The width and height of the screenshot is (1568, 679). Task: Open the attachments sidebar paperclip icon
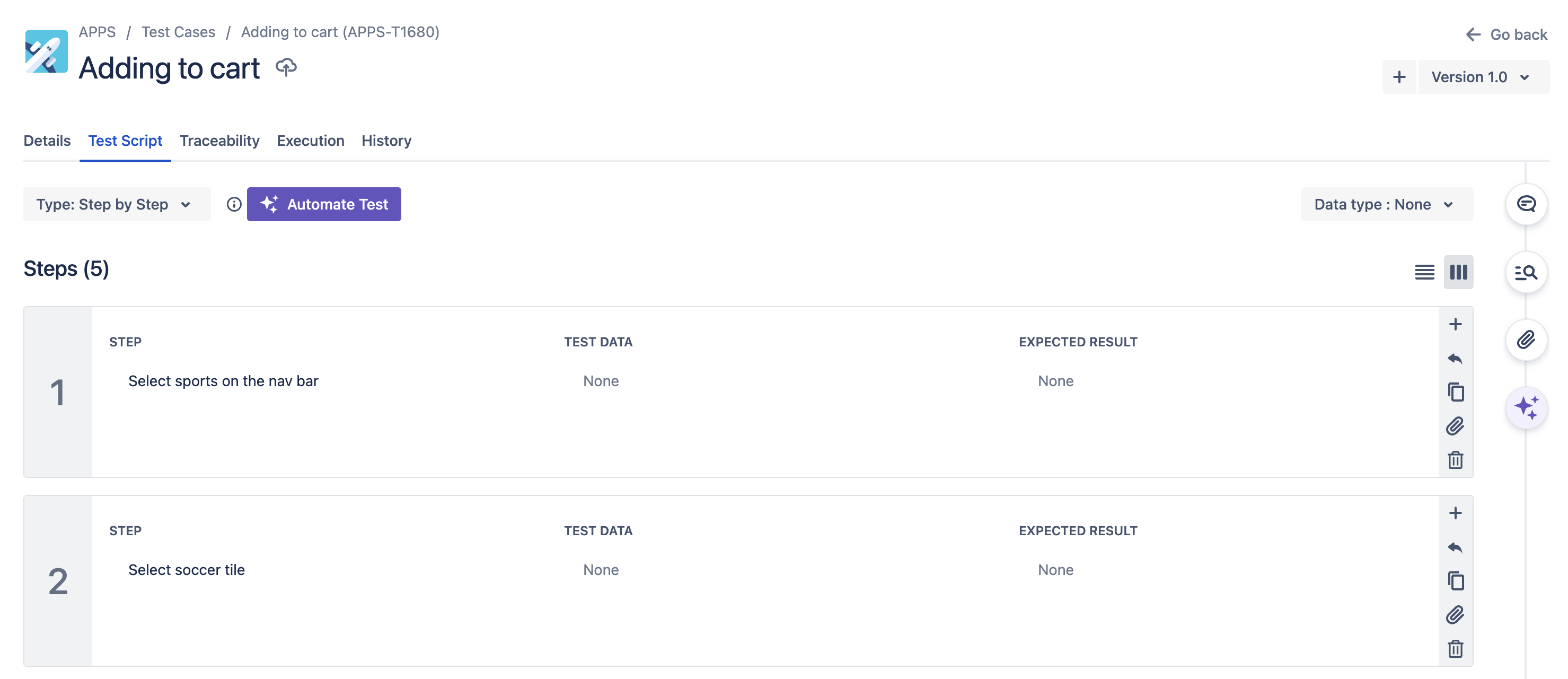coord(1526,340)
